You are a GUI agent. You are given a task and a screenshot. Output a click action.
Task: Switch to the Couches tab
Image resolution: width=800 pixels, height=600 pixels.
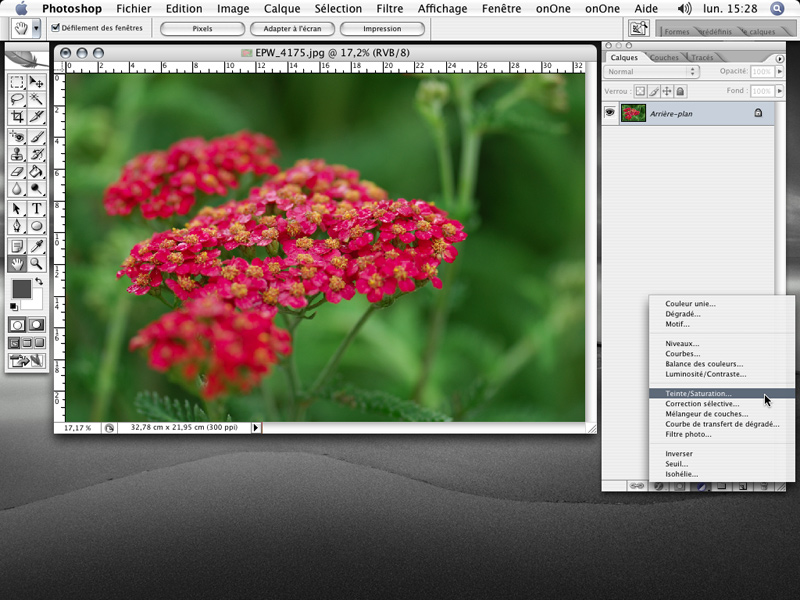[664, 58]
